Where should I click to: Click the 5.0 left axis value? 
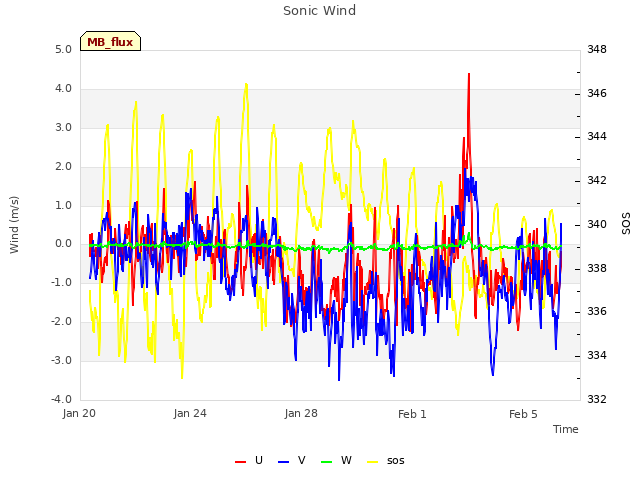[63, 49]
